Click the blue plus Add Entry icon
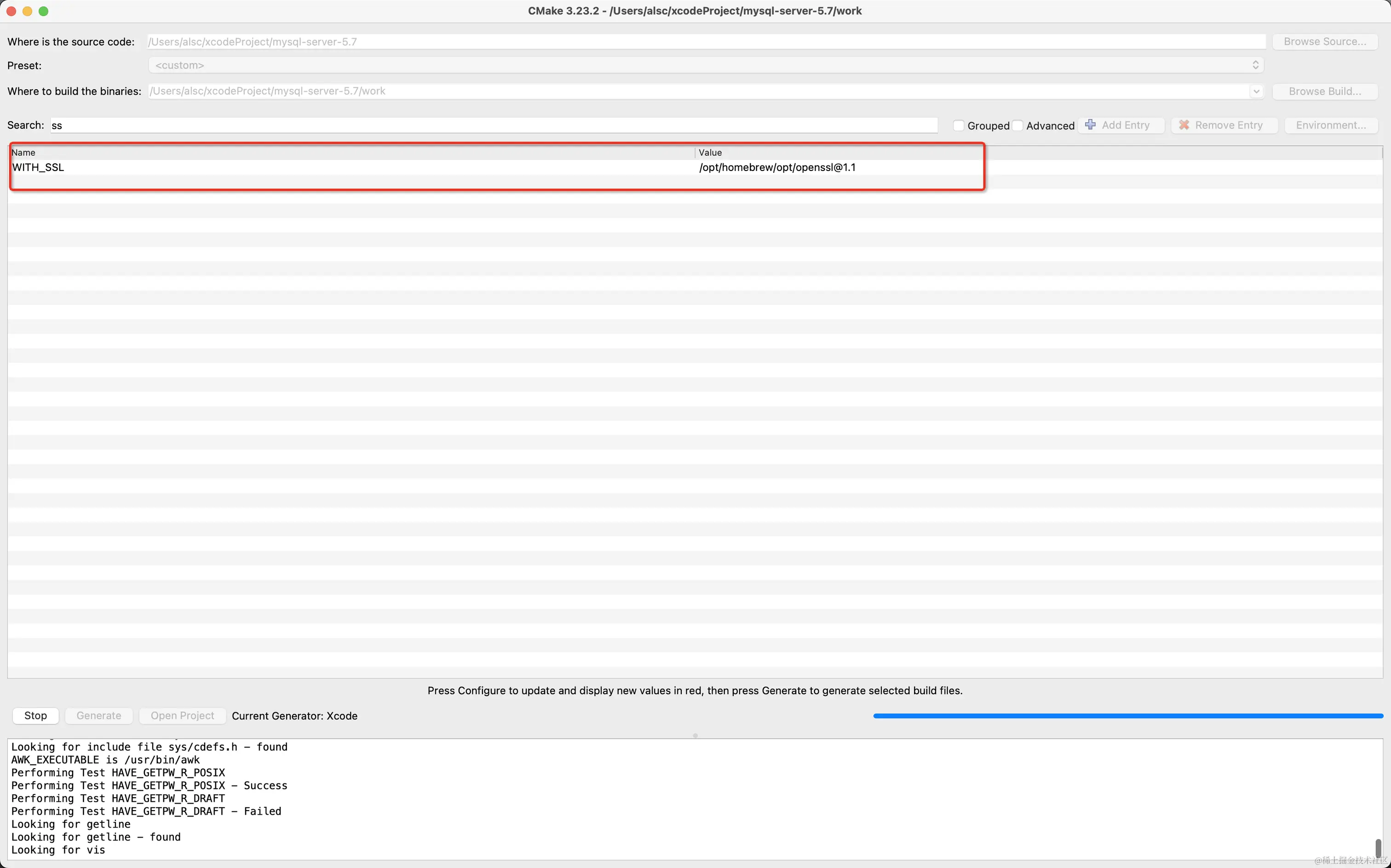Image resolution: width=1391 pixels, height=868 pixels. tap(1090, 125)
